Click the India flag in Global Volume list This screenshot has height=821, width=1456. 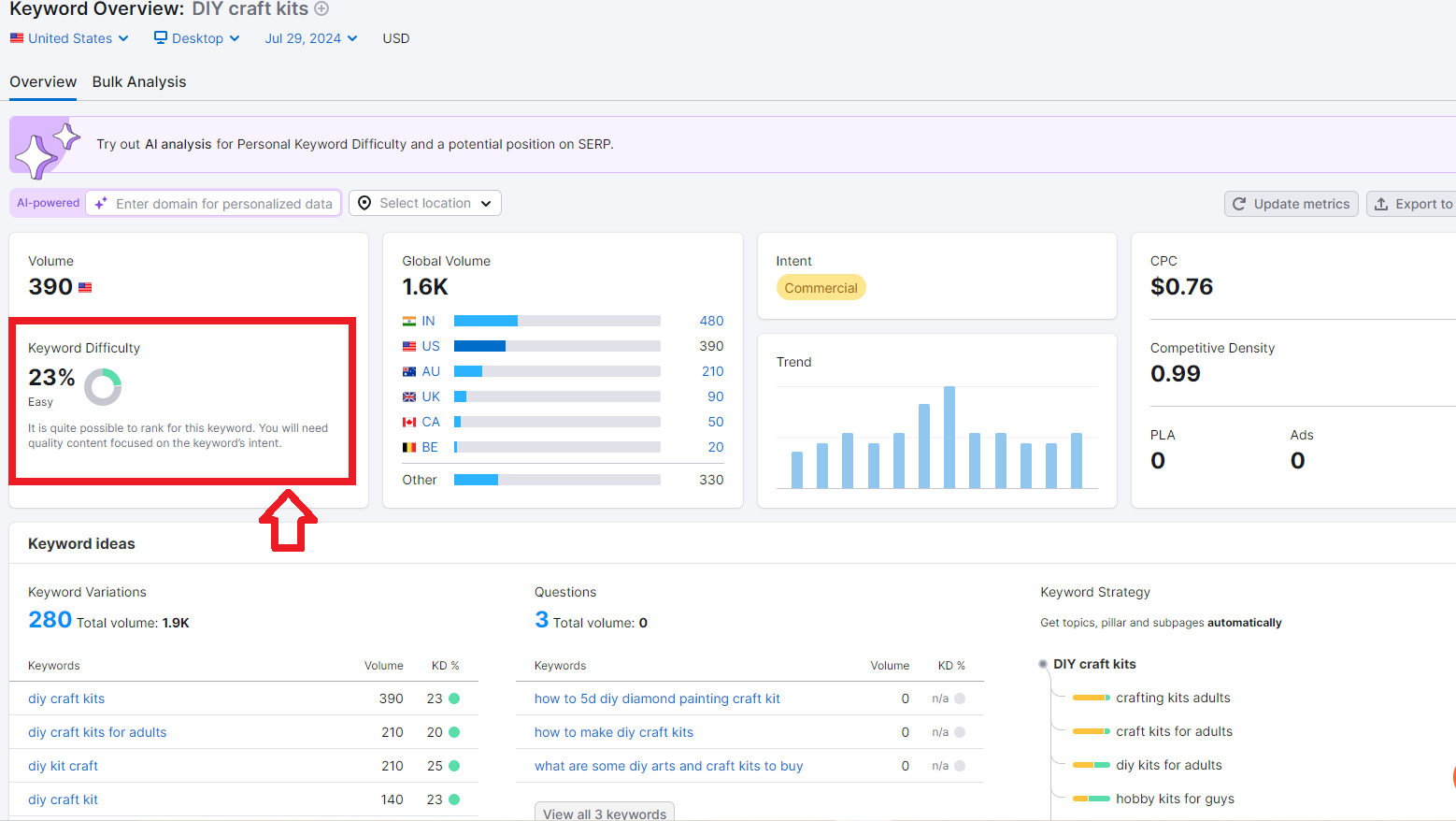coord(409,322)
